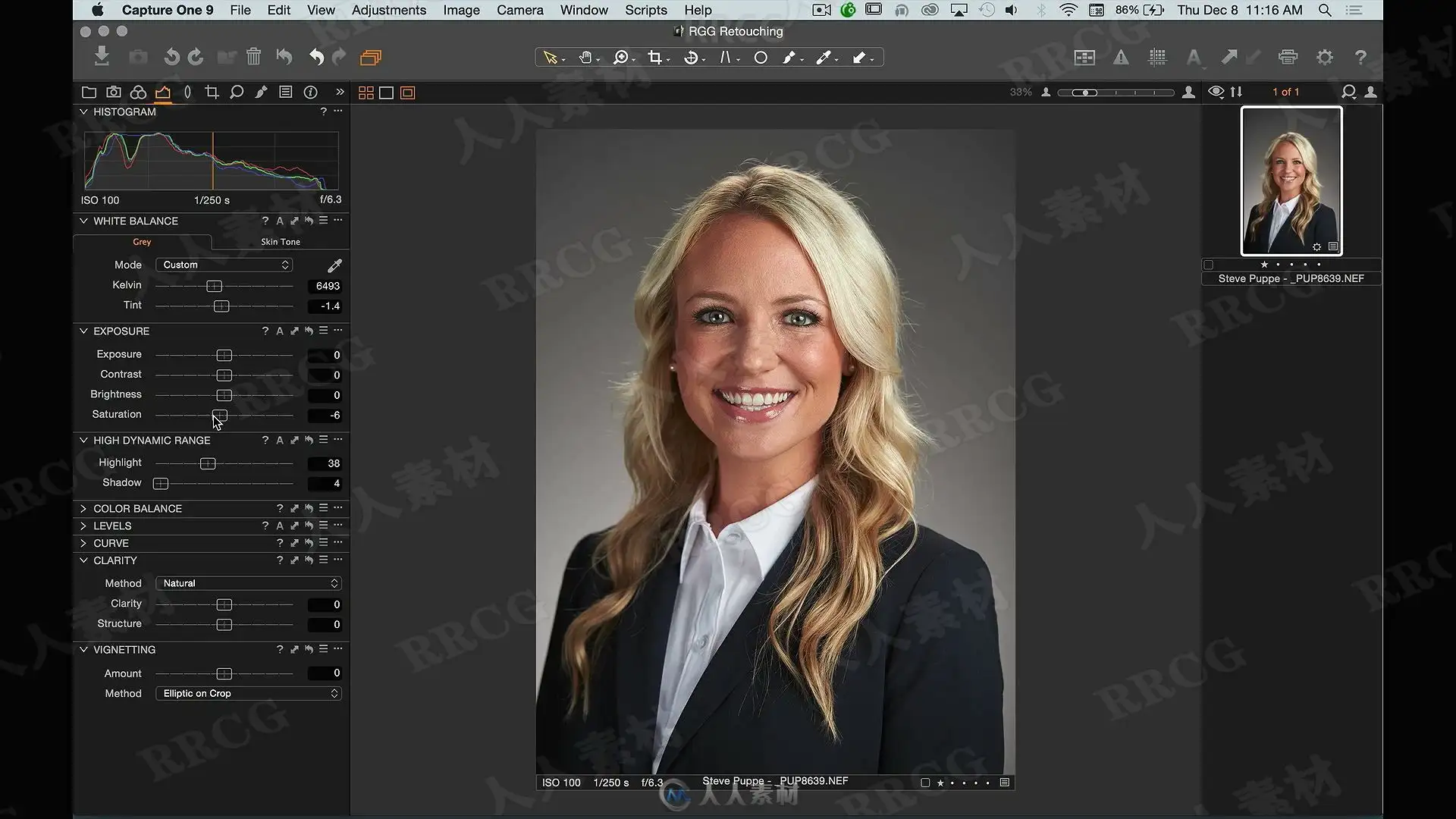Open the Lens tool tab

click(x=187, y=93)
